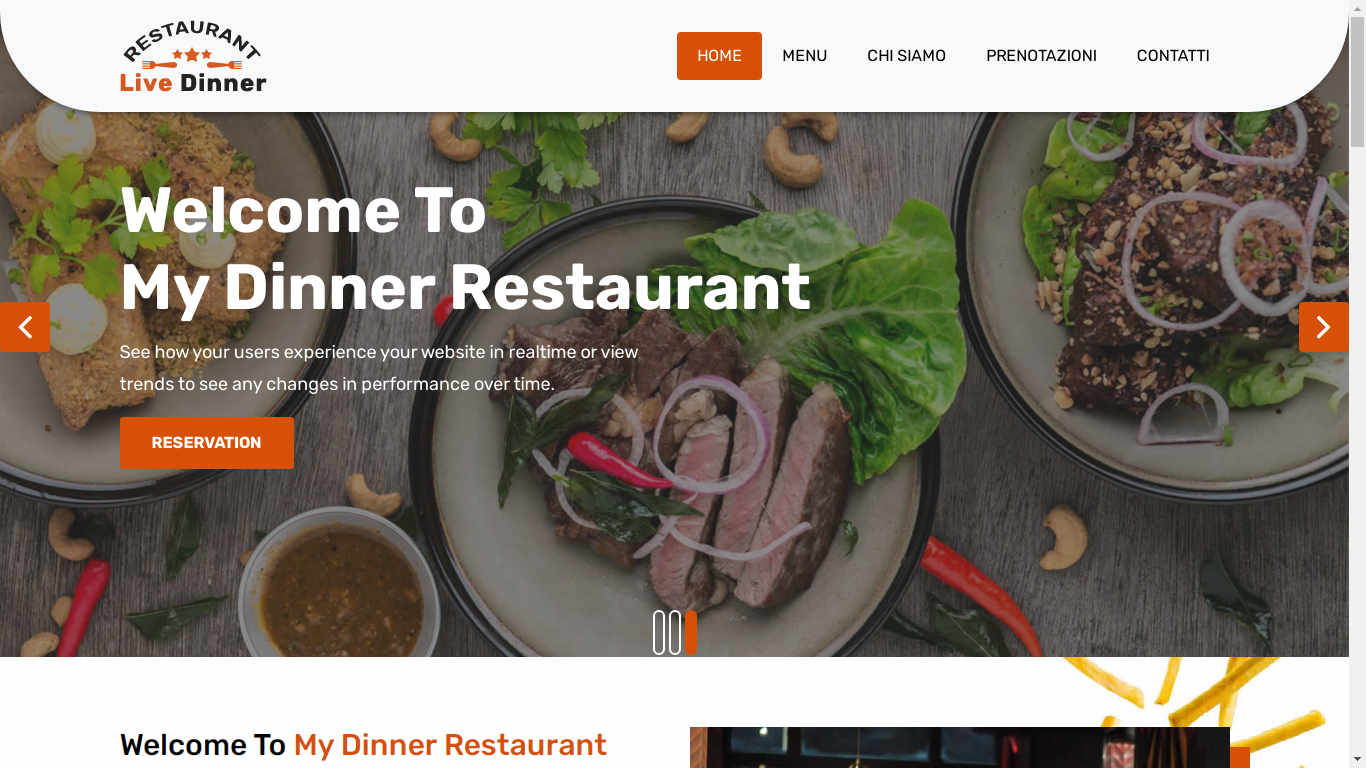Open the CHI SIAMO page
This screenshot has height=768, width=1366.
(x=906, y=56)
